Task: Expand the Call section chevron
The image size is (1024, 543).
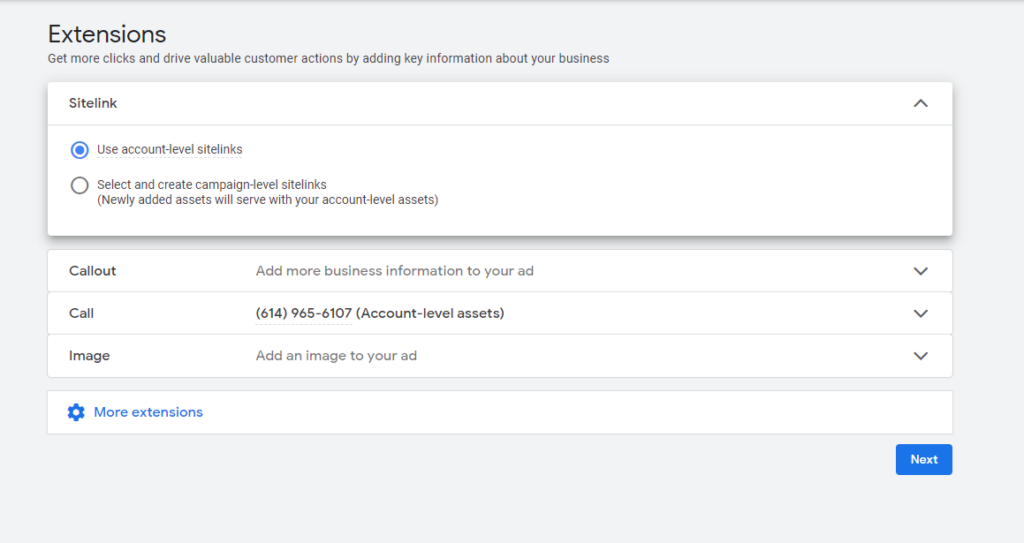Action: point(920,314)
